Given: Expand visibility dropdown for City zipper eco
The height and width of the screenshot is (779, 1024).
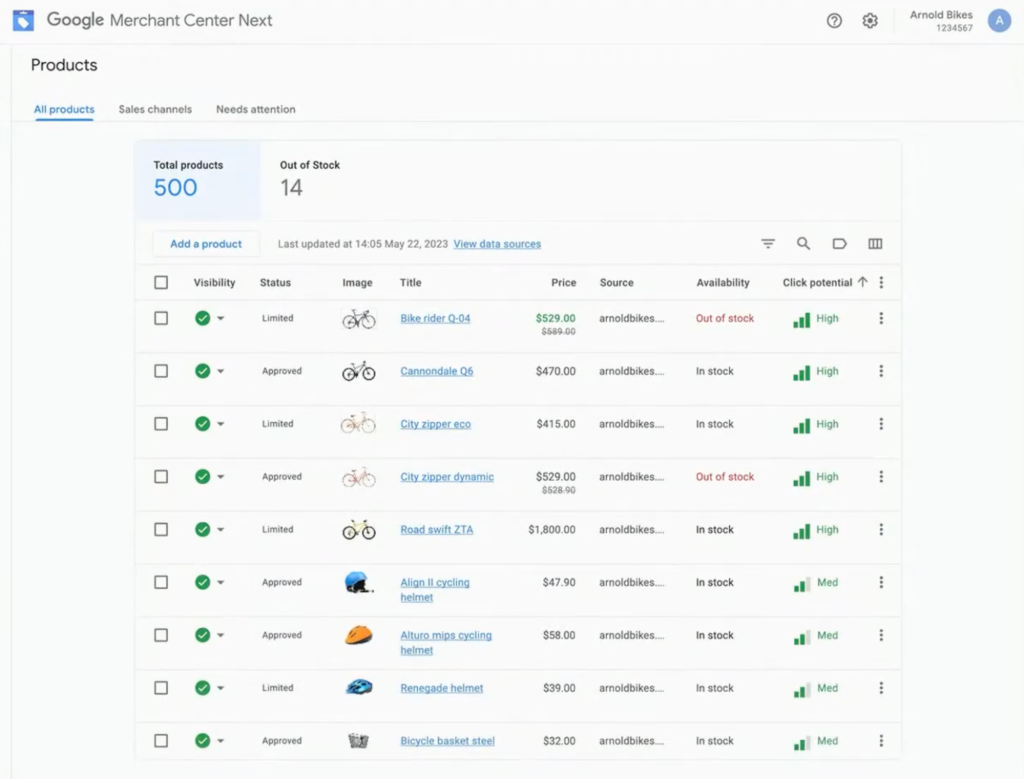Looking at the screenshot, I should pyautogui.click(x=221, y=424).
